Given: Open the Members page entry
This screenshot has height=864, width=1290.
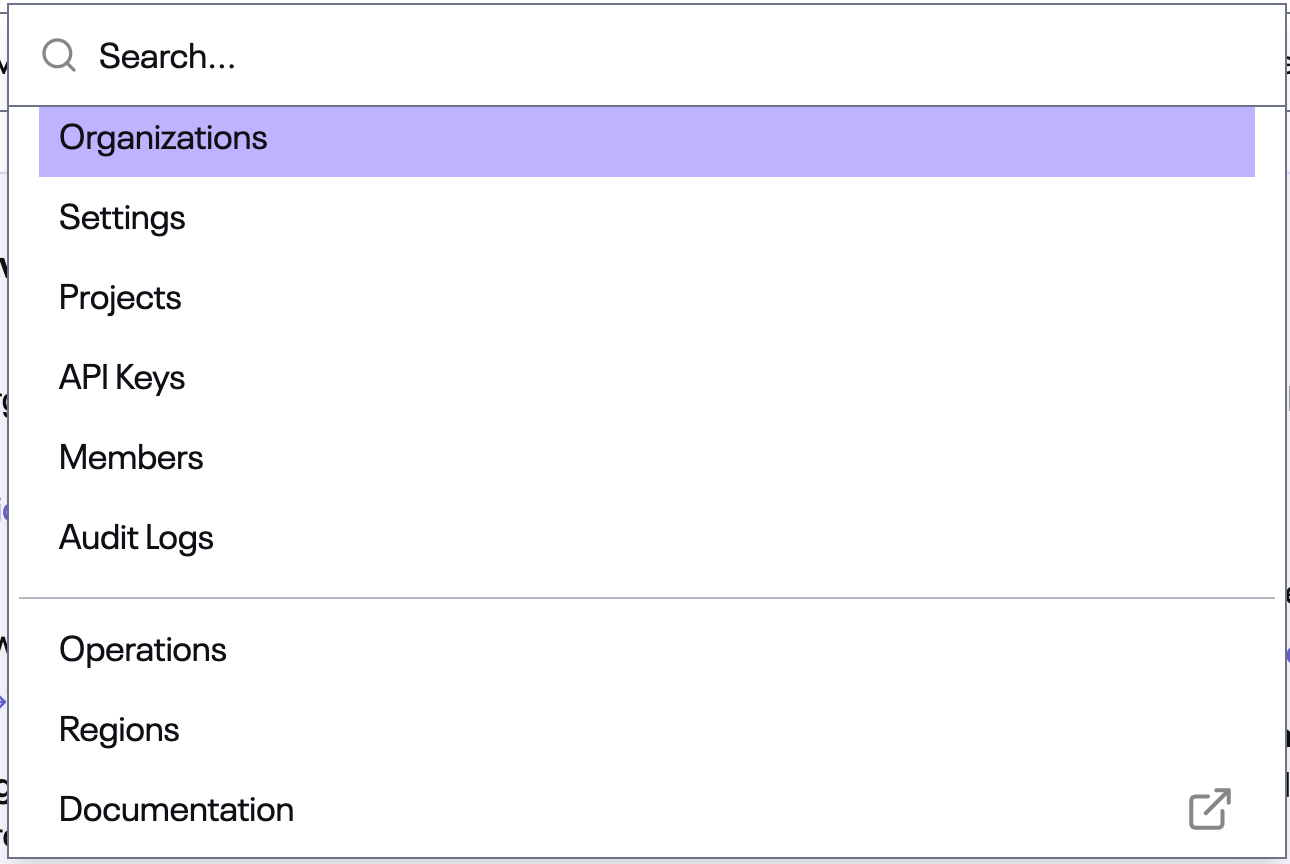Looking at the screenshot, I should (132, 458).
